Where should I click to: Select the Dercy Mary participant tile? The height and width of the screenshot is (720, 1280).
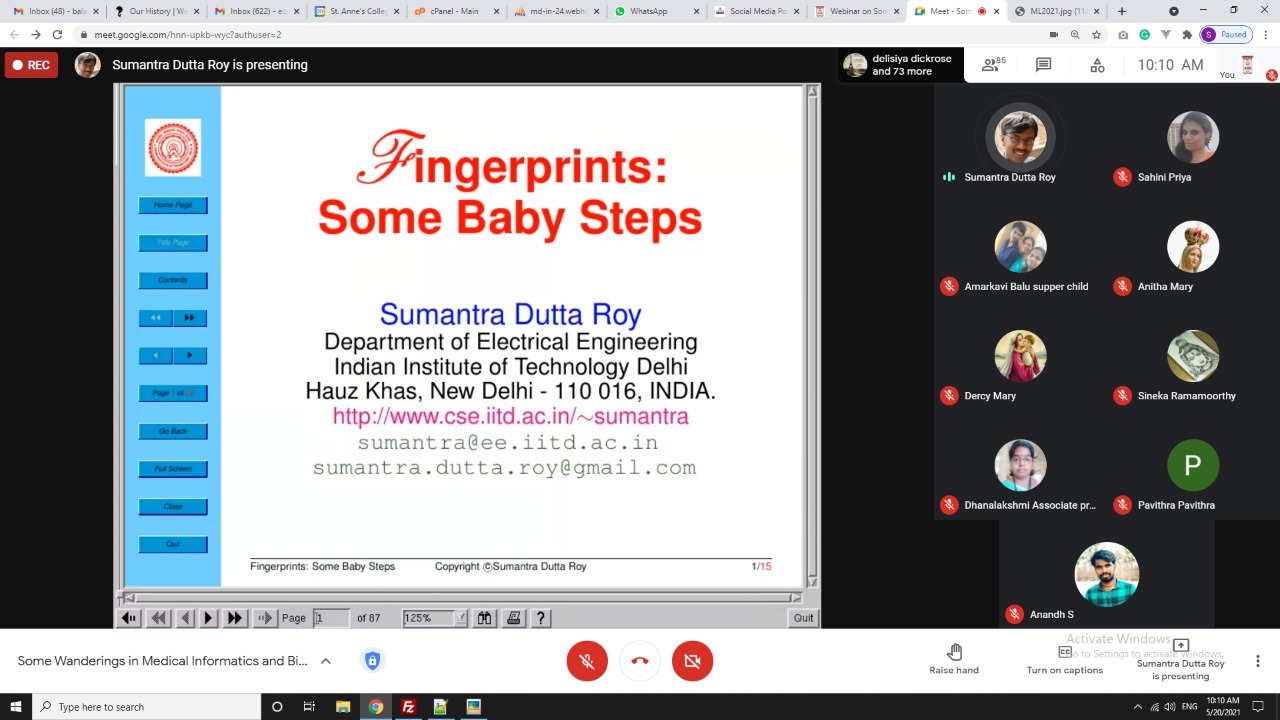pos(1020,357)
